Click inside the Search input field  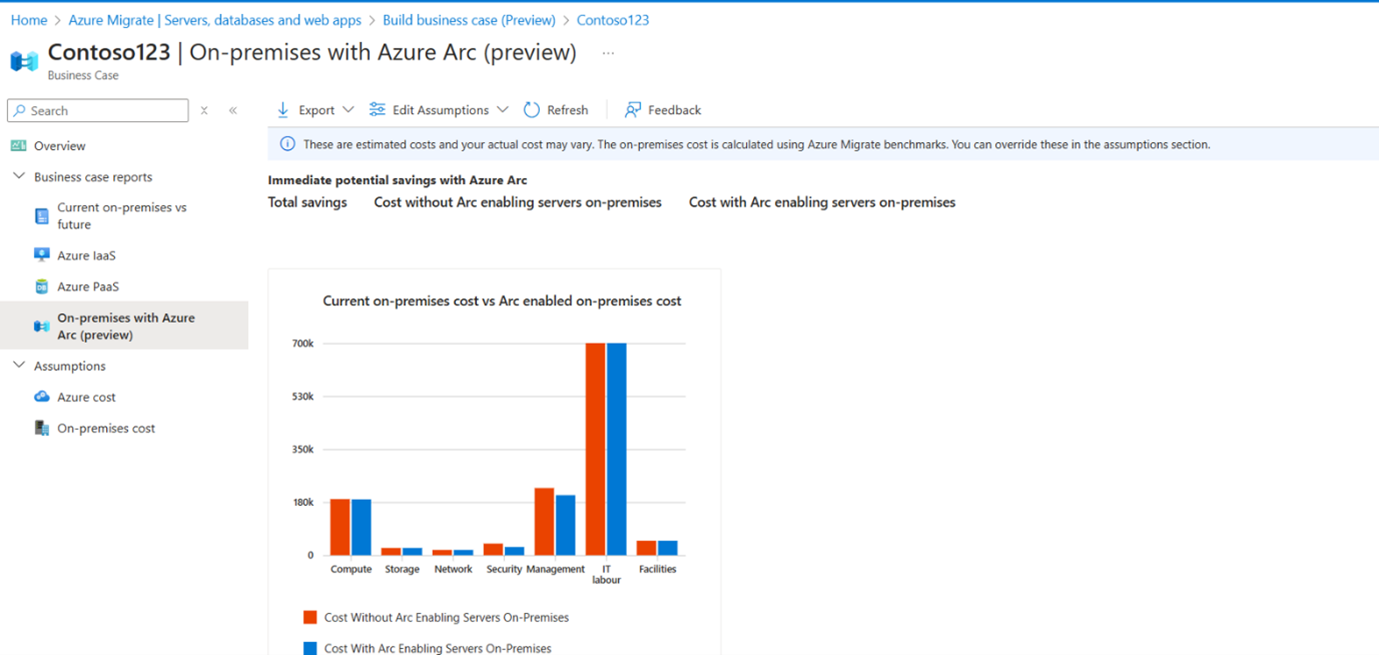98,110
